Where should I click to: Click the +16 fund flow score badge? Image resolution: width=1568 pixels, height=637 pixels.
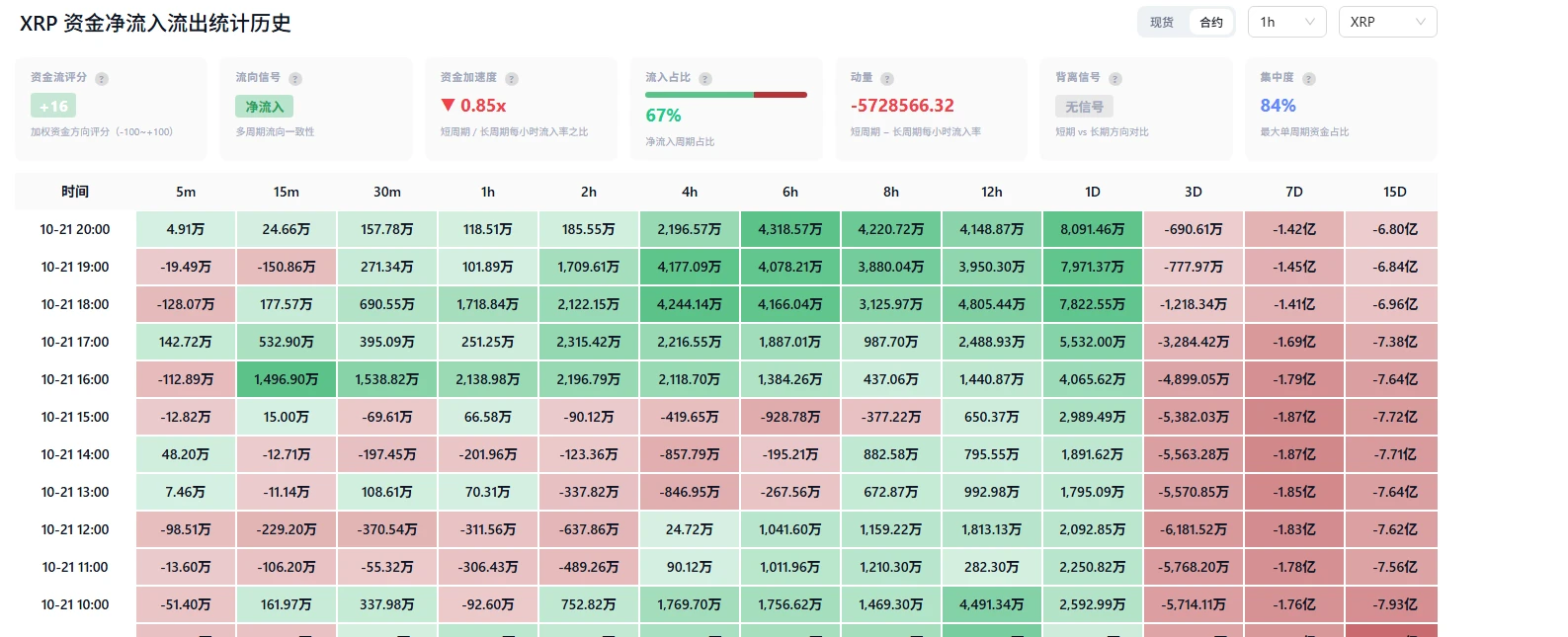pos(53,106)
